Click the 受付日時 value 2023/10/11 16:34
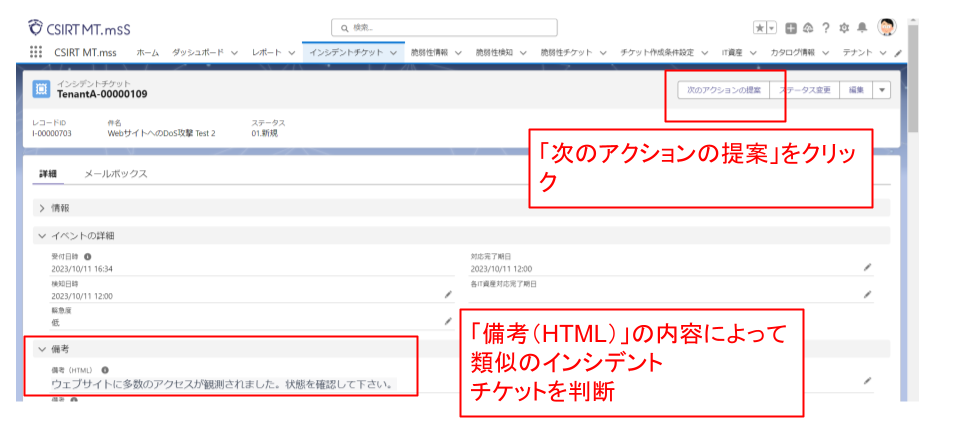960x428 pixels. click(82, 269)
